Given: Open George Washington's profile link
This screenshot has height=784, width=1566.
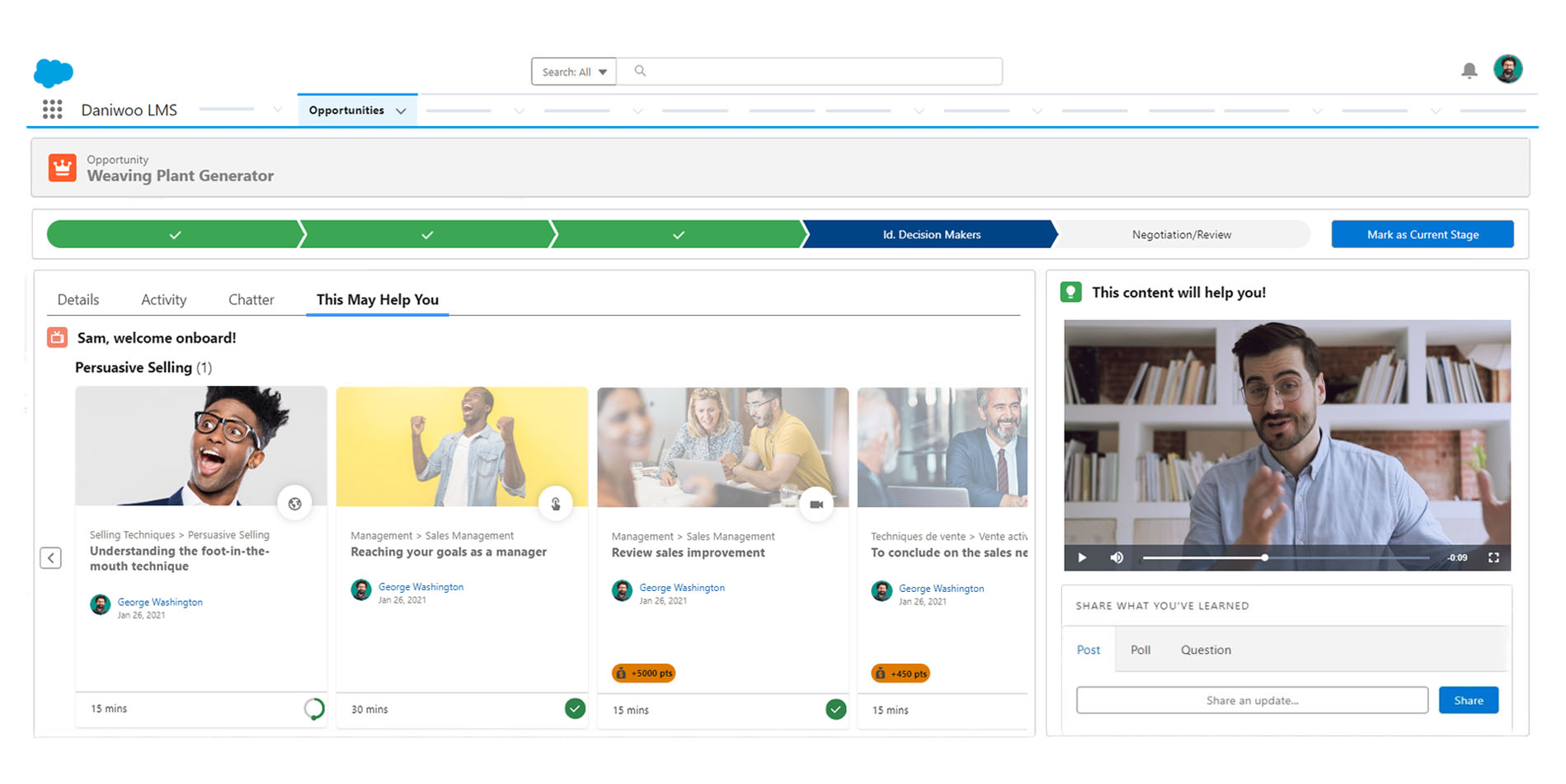Looking at the screenshot, I should pyautogui.click(x=159, y=602).
